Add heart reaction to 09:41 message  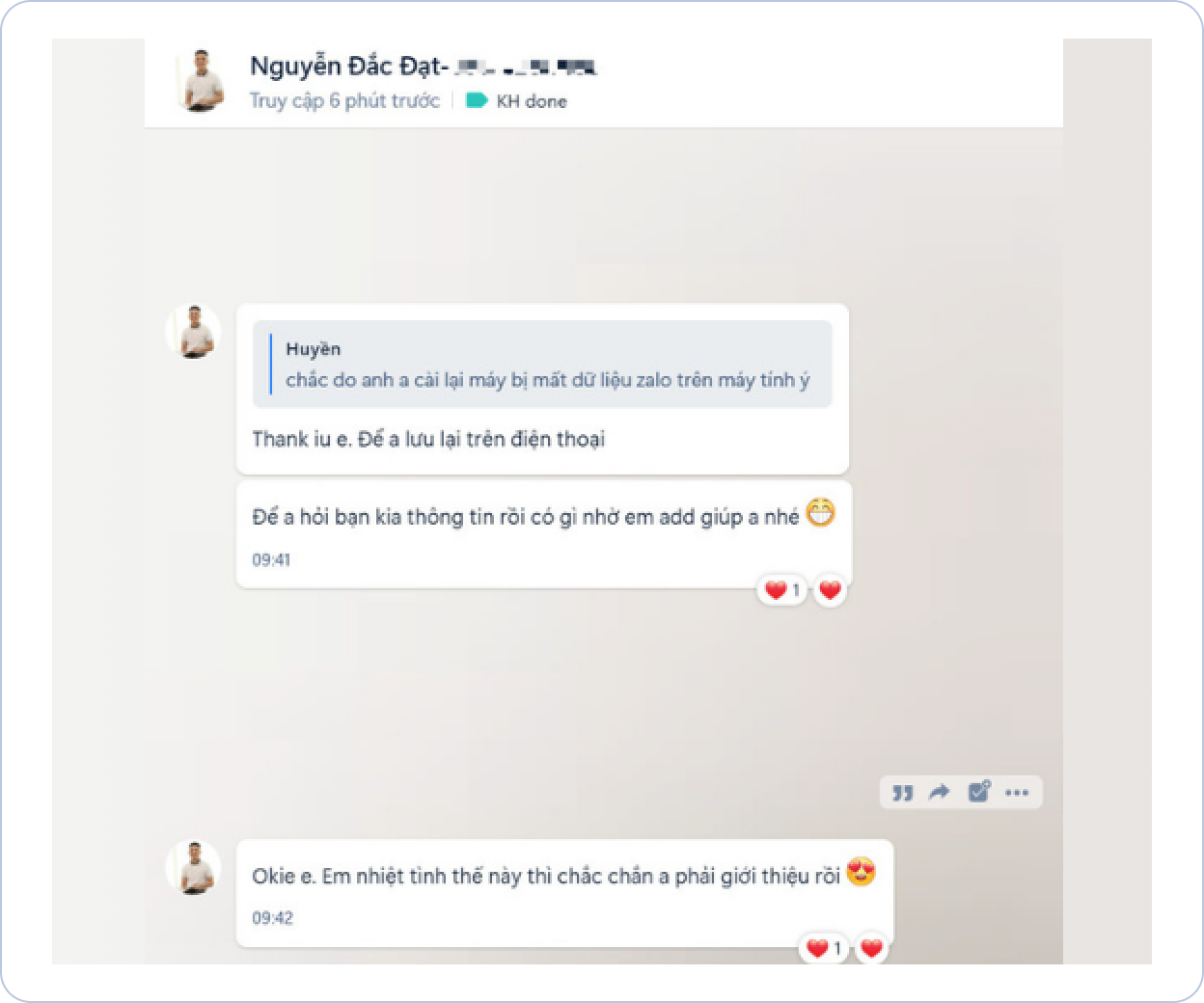pyautogui.click(x=830, y=589)
